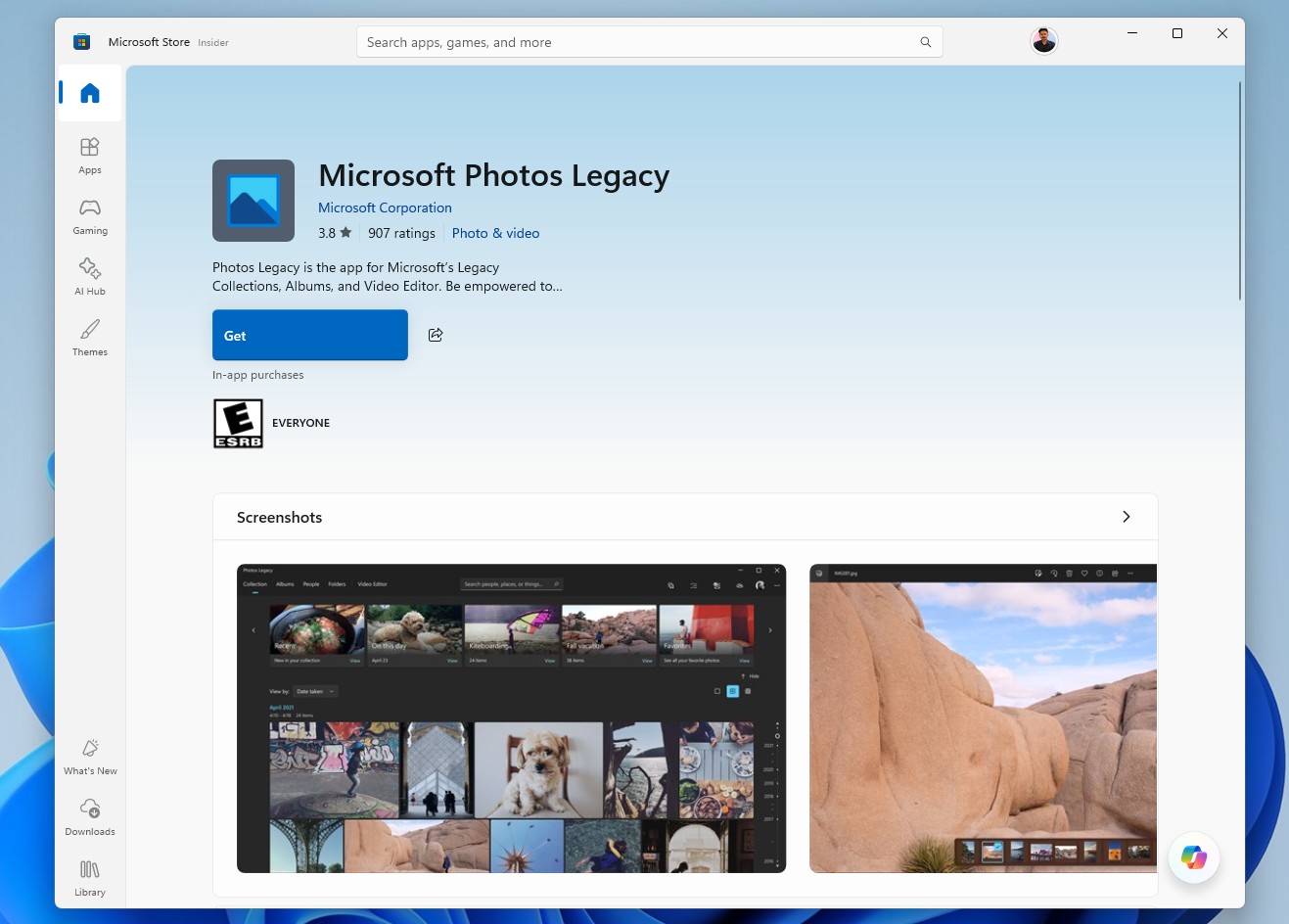Image resolution: width=1289 pixels, height=924 pixels.
Task: Open the Home section in the sidebar
Action: point(89,93)
